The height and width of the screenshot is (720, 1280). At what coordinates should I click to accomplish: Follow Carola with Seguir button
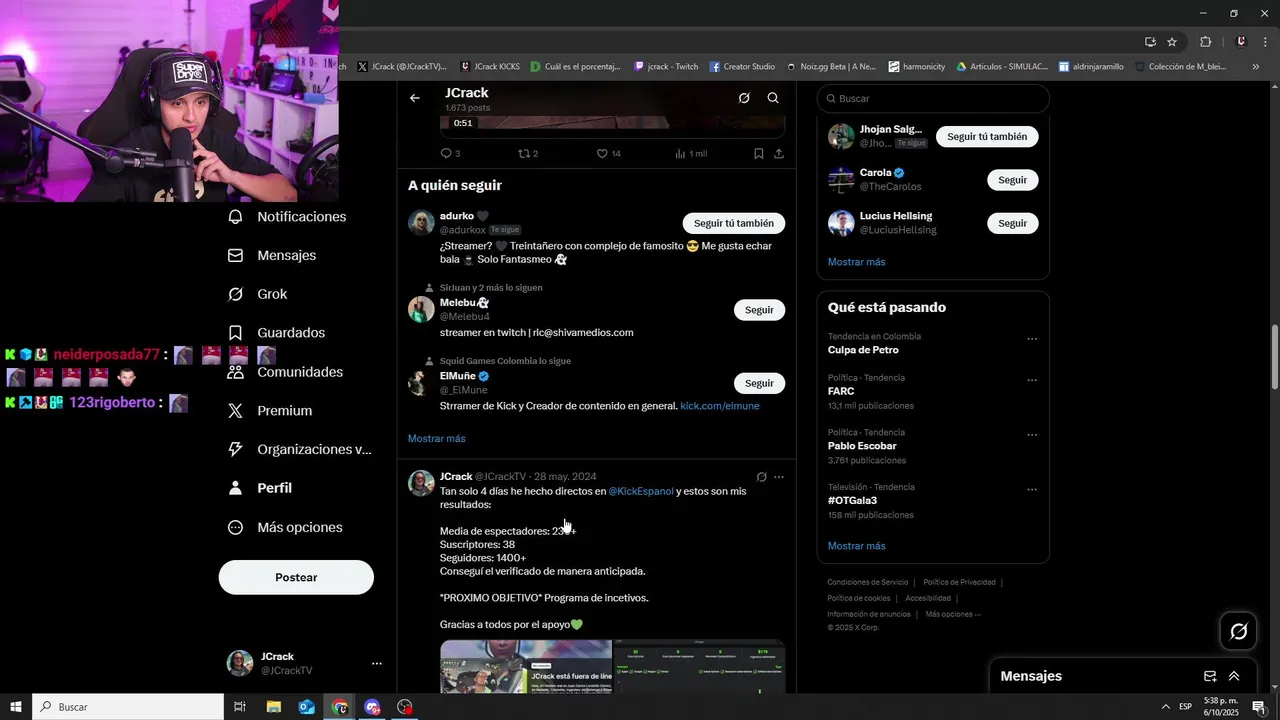coord(1013,180)
